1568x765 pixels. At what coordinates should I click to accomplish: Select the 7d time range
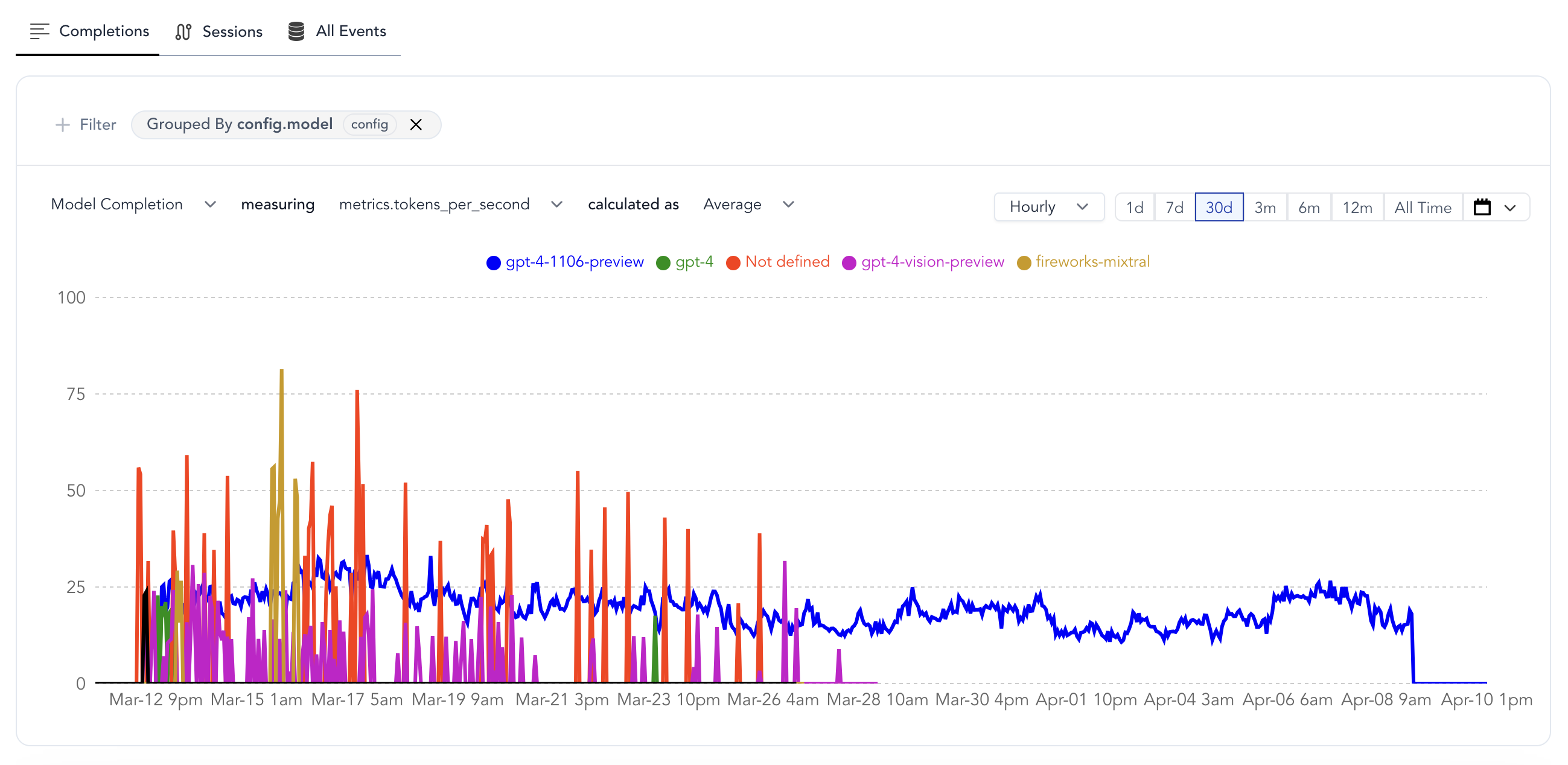point(1173,208)
